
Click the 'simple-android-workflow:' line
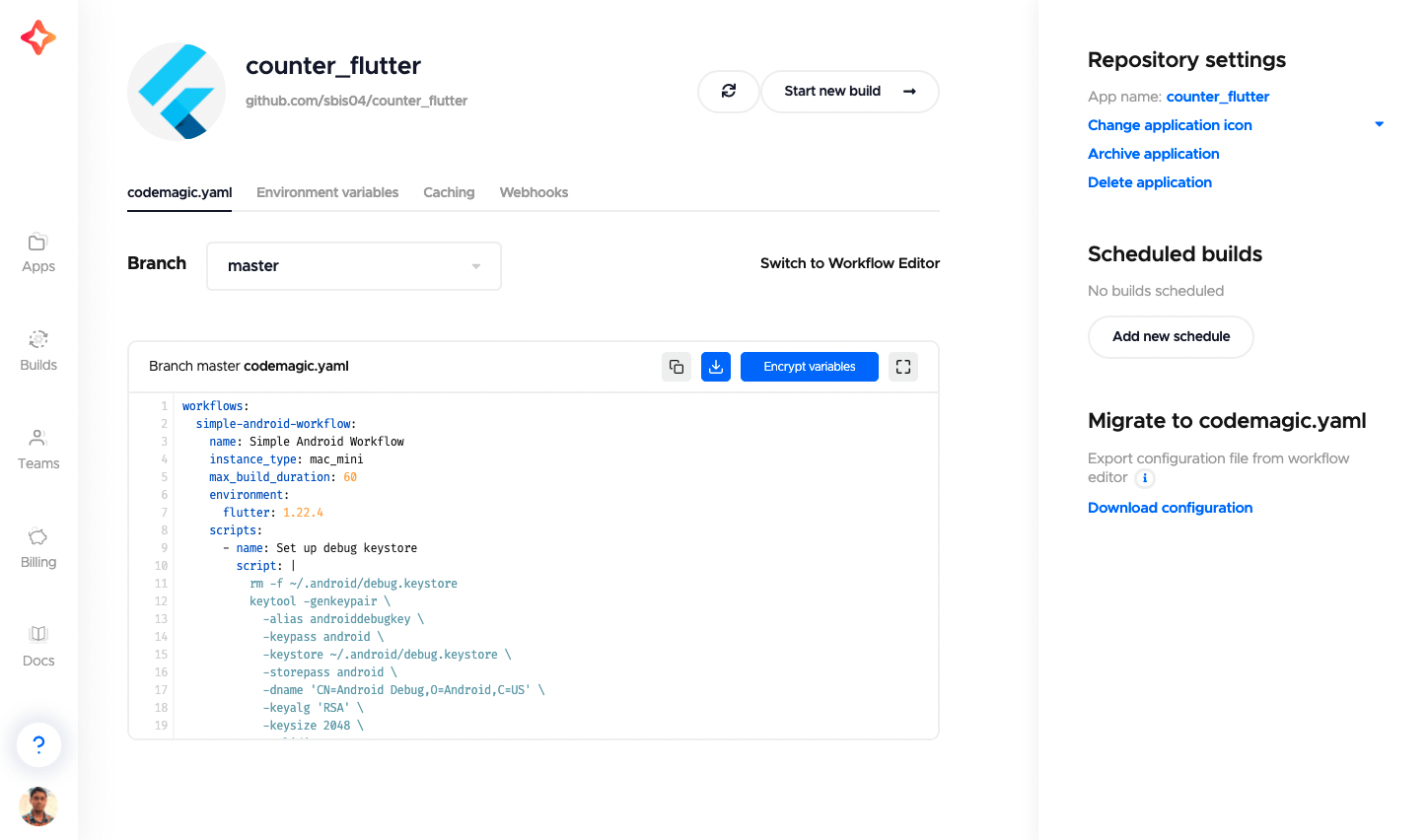point(276,424)
